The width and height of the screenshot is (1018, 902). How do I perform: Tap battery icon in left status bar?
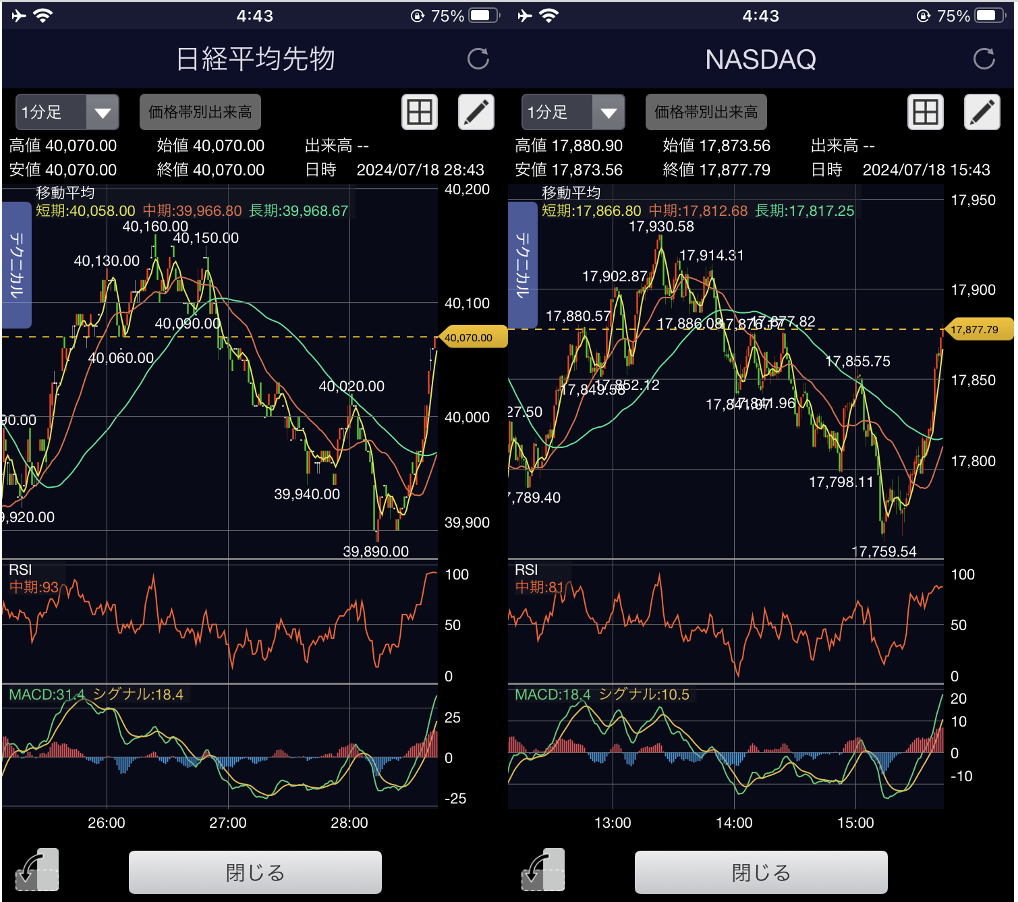pyautogui.click(x=484, y=16)
